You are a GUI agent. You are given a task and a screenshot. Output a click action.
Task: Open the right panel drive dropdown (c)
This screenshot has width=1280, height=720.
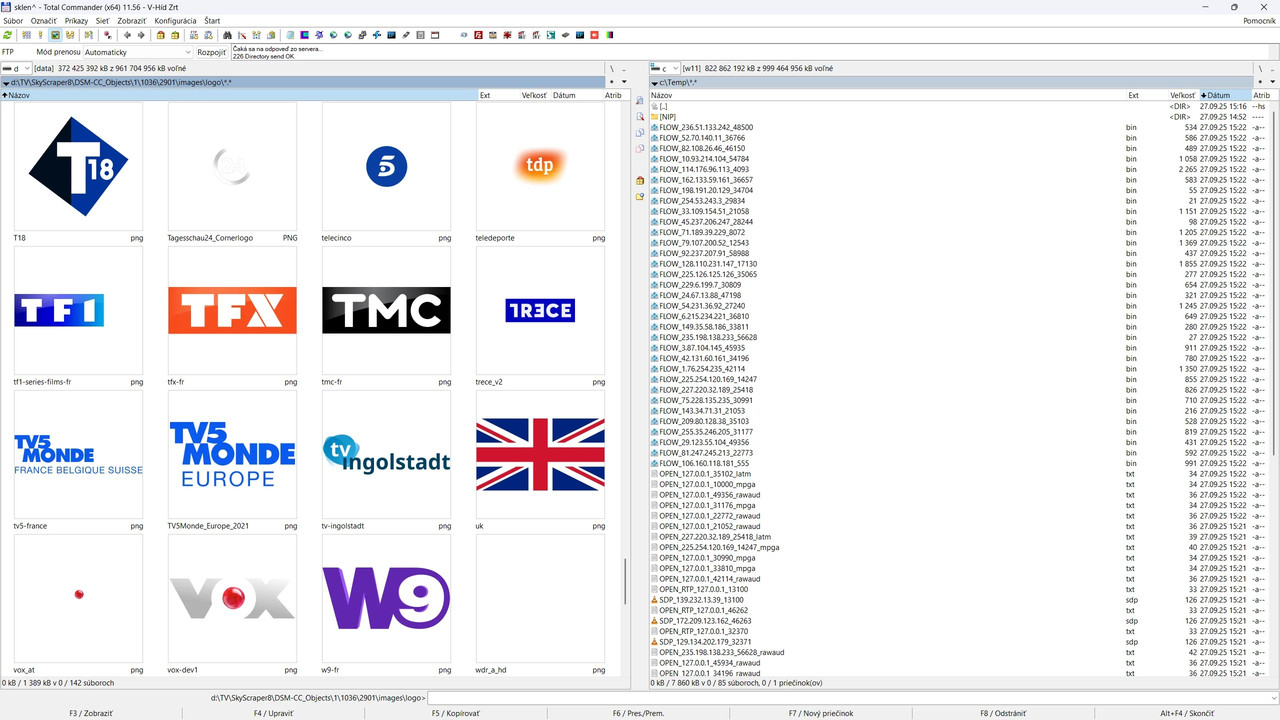pyautogui.click(x=665, y=69)
